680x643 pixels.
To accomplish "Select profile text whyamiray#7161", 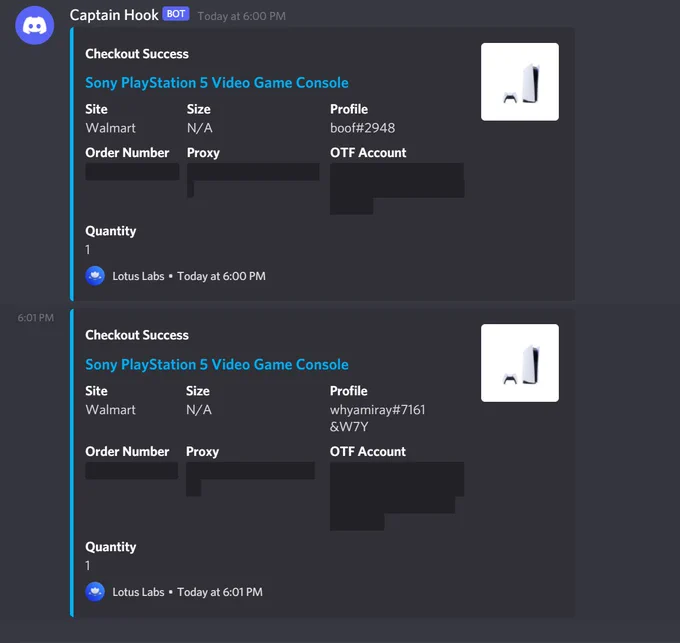I will (377, 410).
